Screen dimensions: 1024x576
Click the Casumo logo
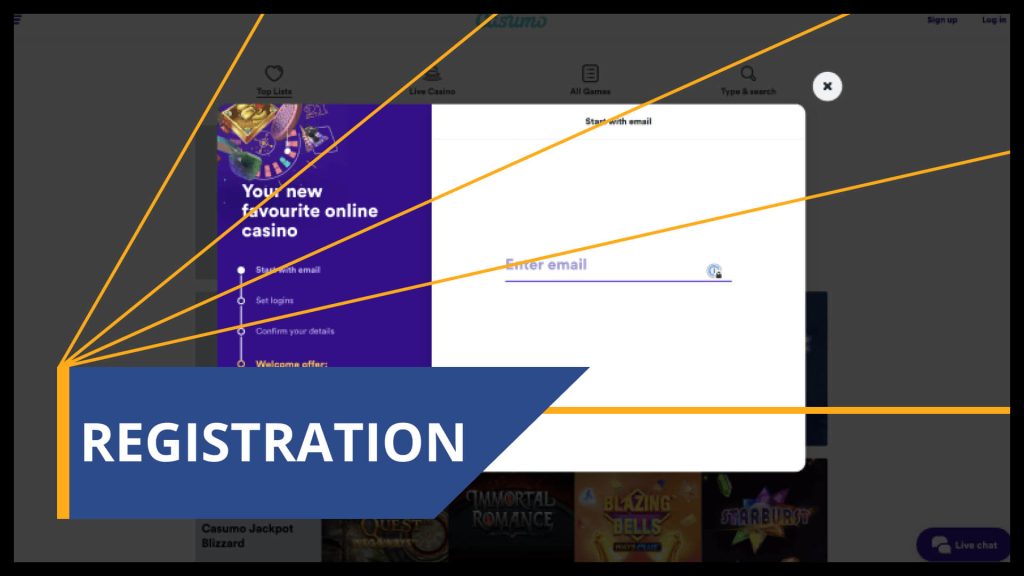click(x=511, y=21)
